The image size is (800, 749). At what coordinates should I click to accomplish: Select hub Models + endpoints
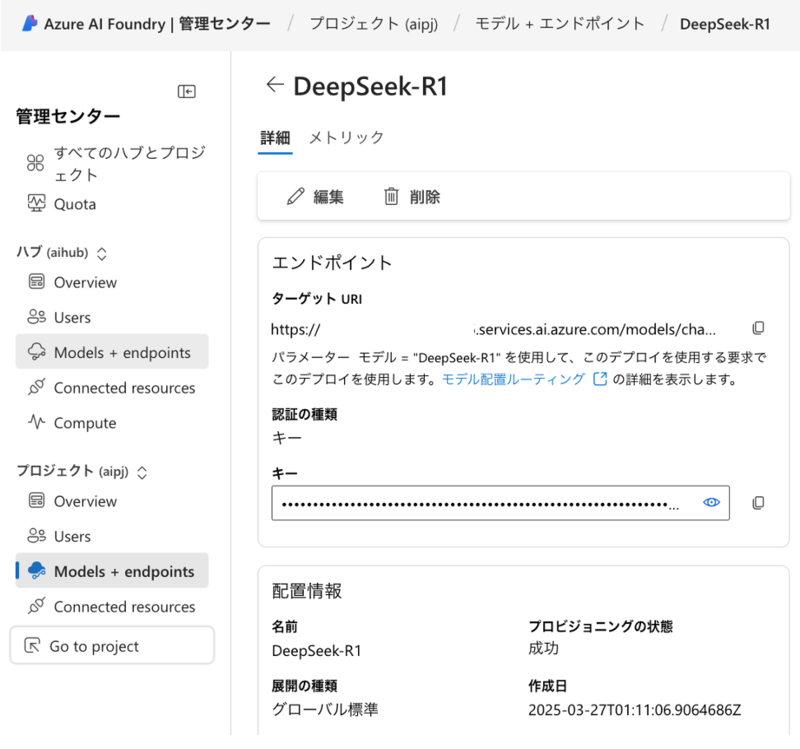(x=112, y=352)
